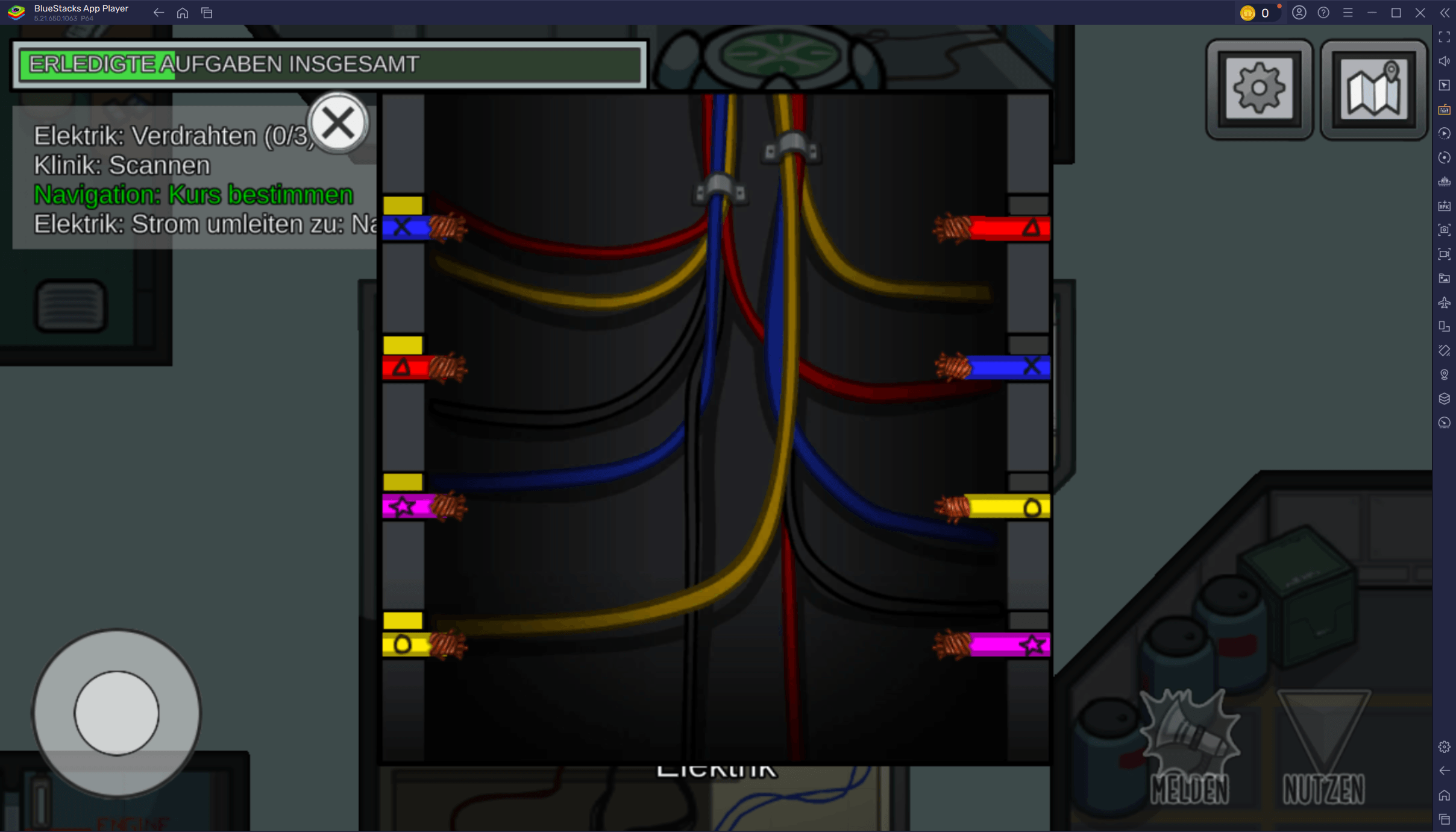Open BlueStacks help question mark
This screenshot has width=1456, height=832.
[x=1323, y=13]
